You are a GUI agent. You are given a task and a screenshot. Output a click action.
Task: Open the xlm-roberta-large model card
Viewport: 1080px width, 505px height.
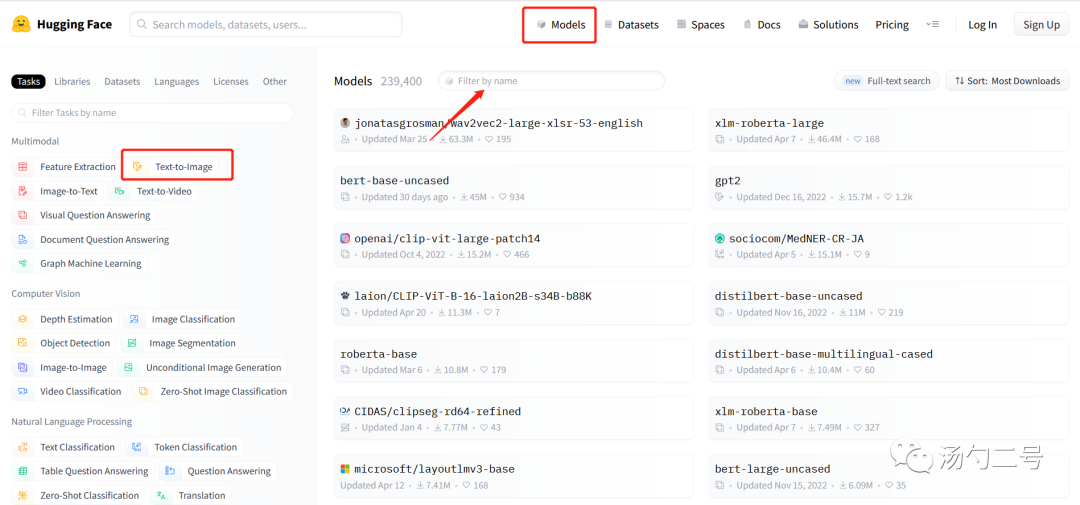coord(889,130)
